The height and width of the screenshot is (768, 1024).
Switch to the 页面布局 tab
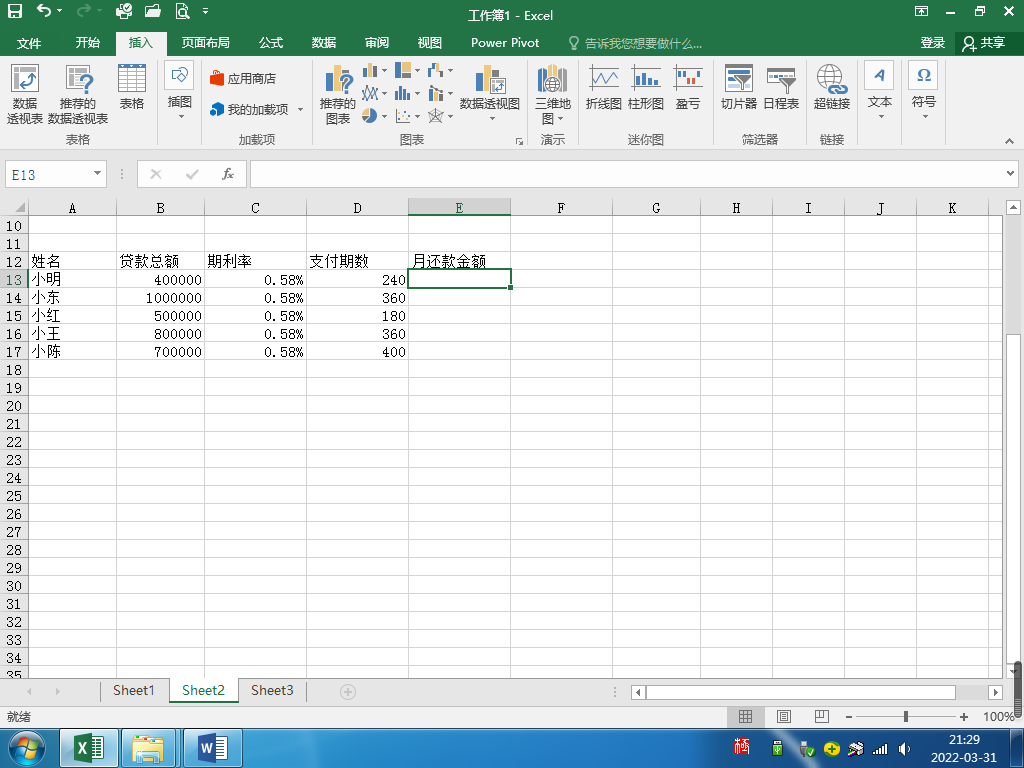pyautogui.click(x=205, y=43)
